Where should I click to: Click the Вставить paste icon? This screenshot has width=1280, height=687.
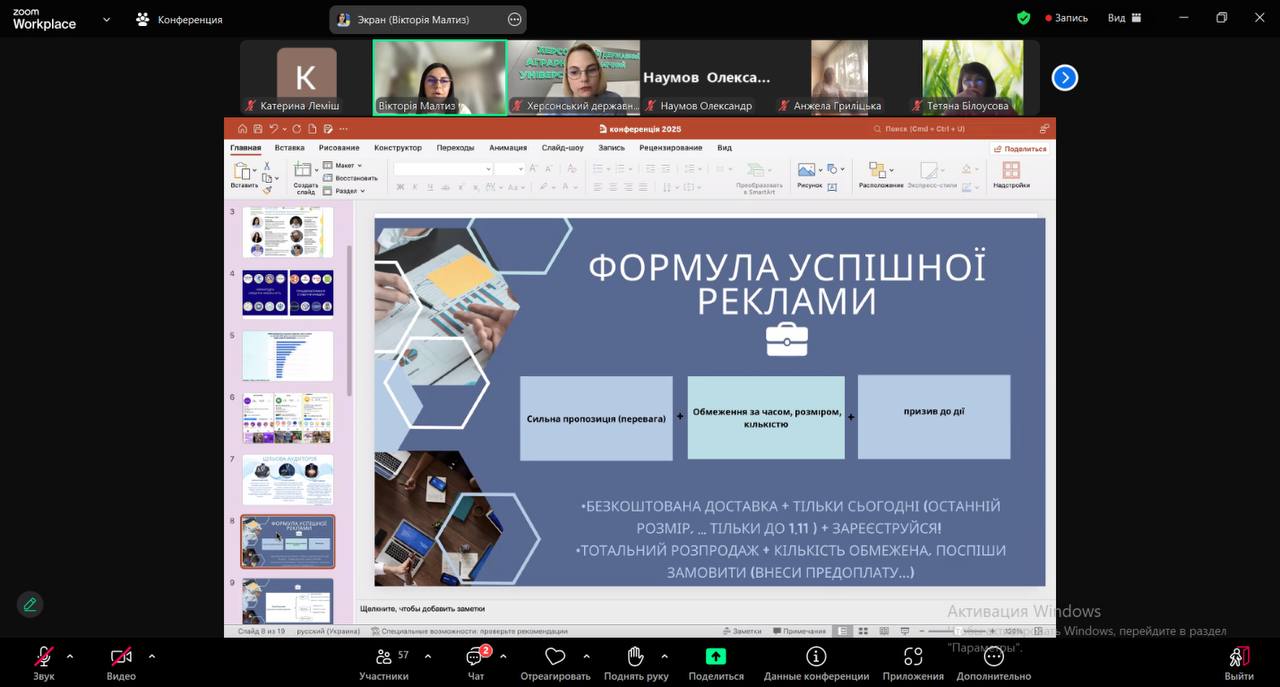(x=242, y=171)
